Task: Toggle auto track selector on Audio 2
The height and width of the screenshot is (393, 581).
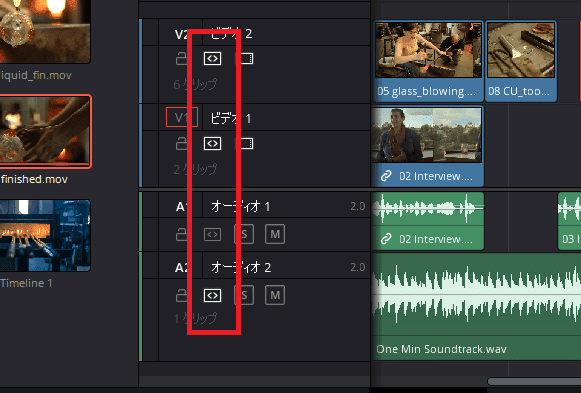Action: [212, 295]
